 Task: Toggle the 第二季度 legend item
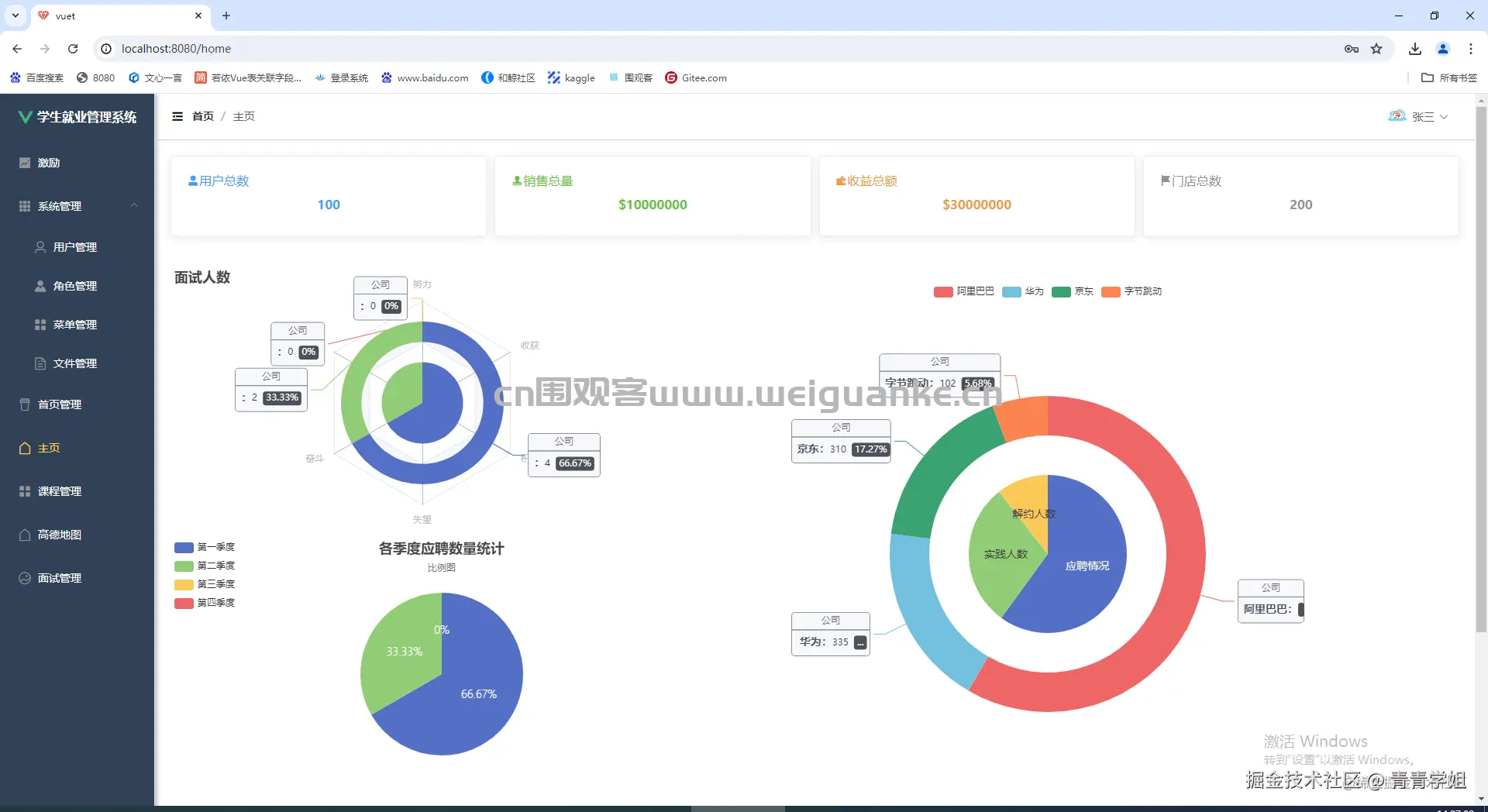[x=205, y=566]
